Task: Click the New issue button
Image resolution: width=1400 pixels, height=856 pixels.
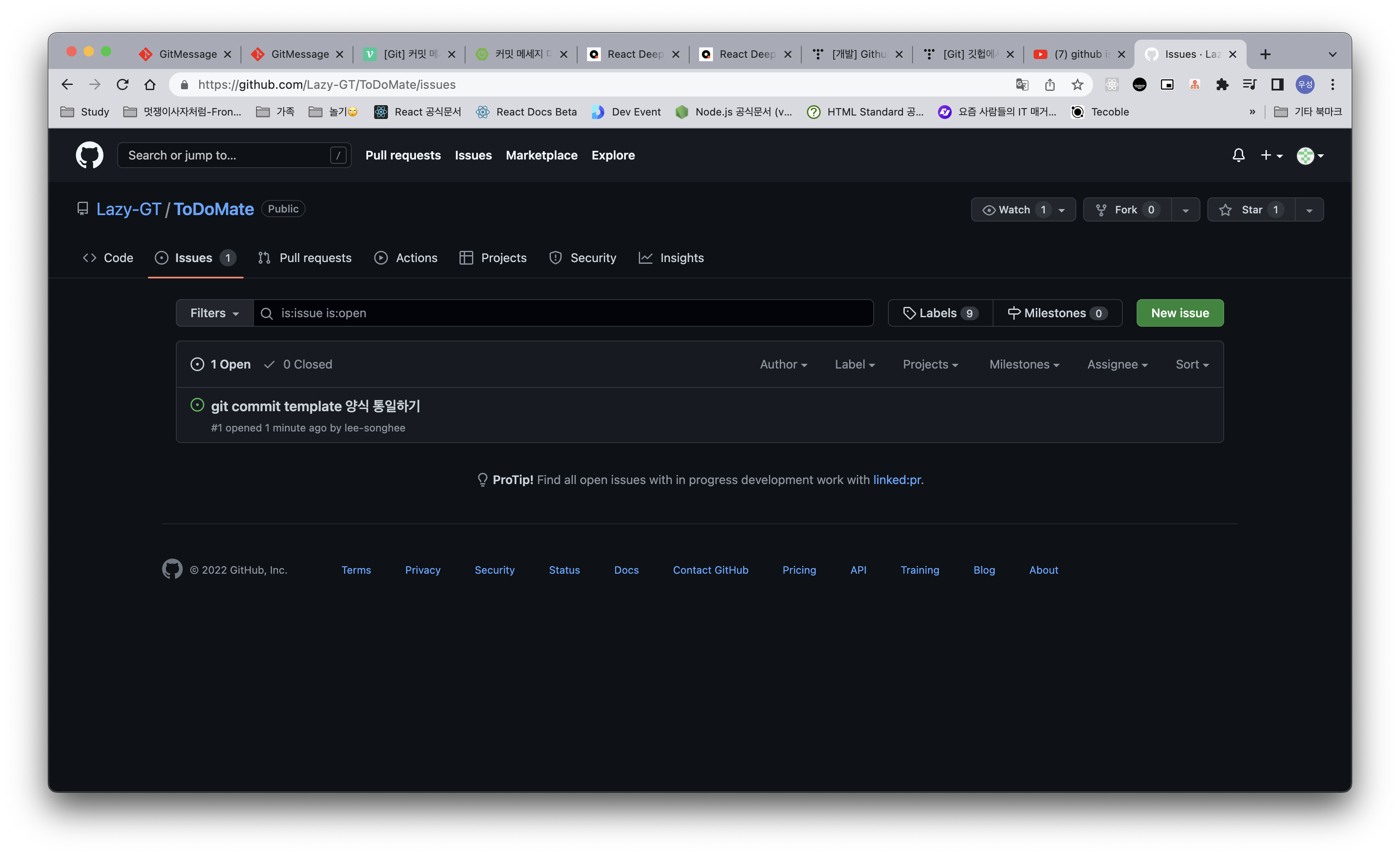Action: [1180, 312]
